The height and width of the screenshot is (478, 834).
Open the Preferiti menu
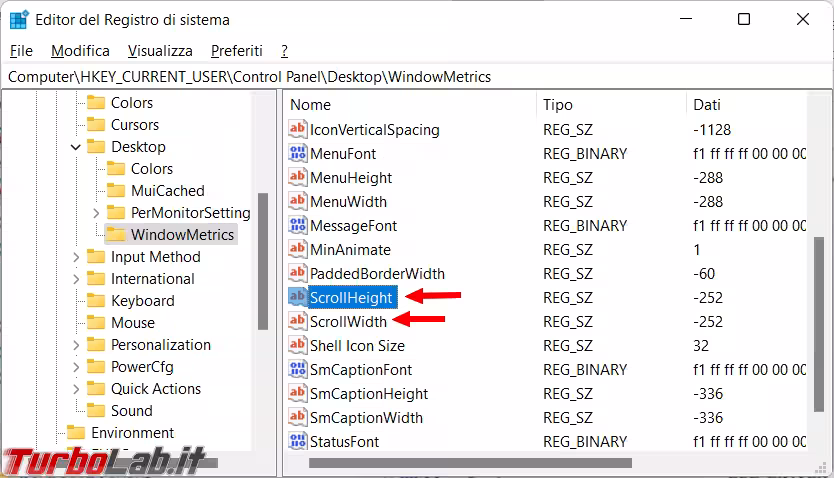click(x=236, y=51)
